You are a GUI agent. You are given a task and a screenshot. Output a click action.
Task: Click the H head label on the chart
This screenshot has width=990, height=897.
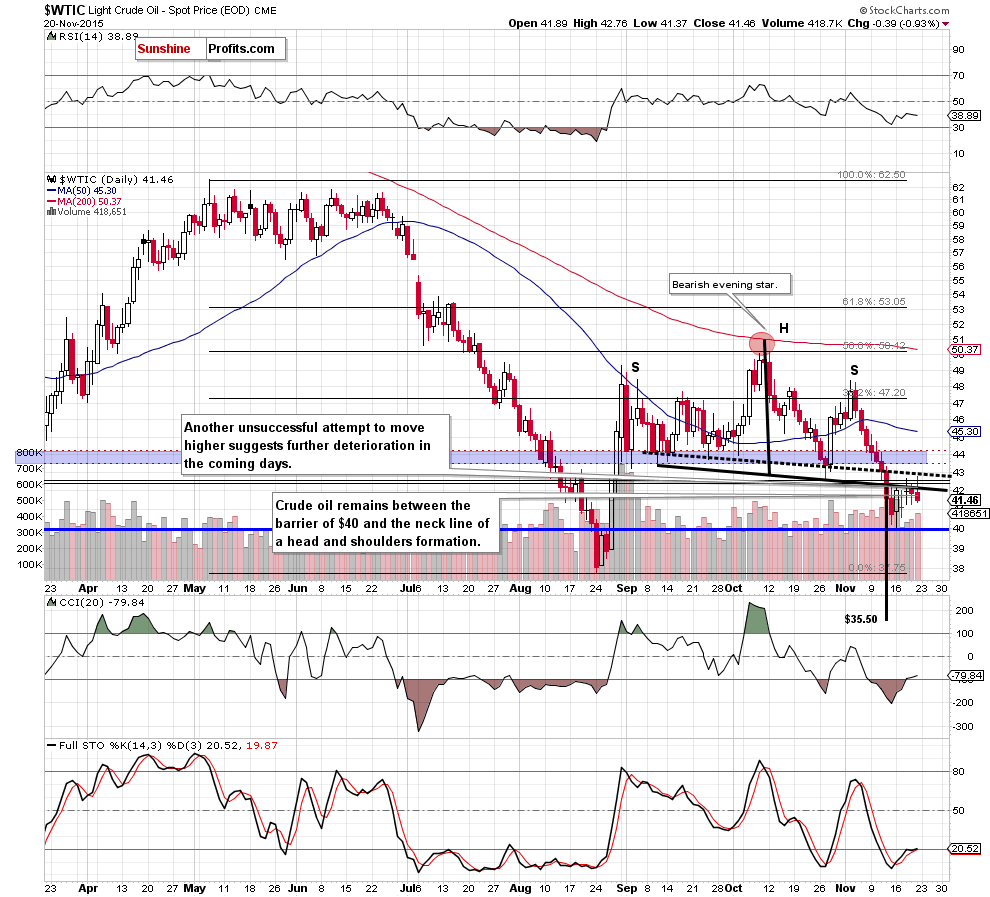pos(784,328)
